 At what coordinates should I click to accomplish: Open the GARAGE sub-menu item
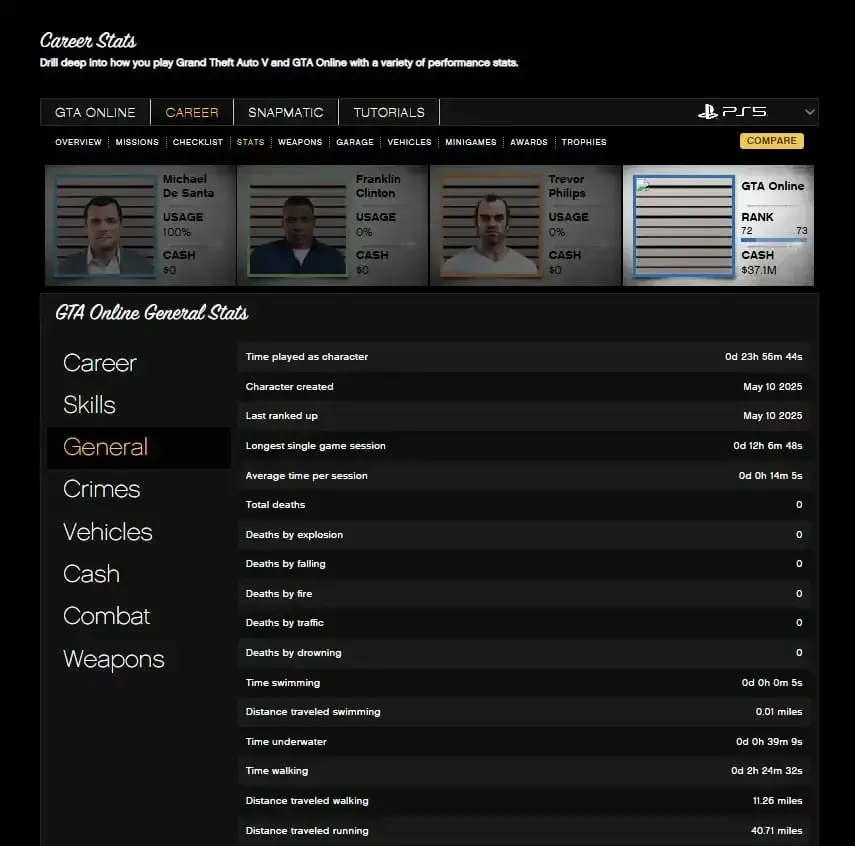point(355,142)
